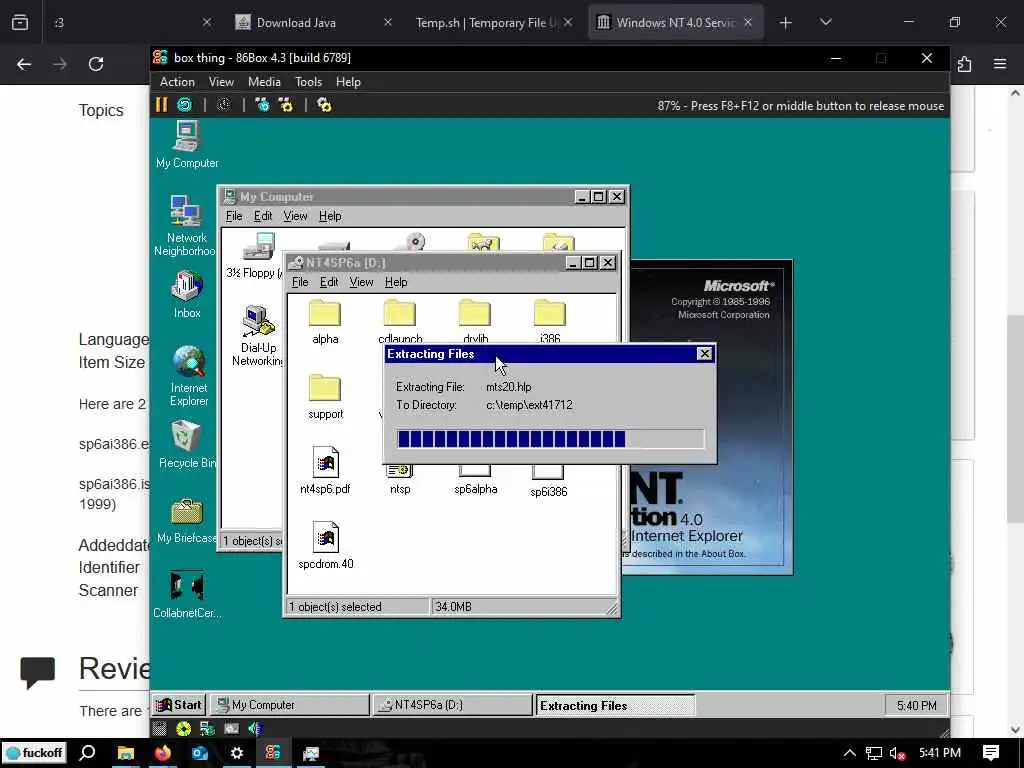Select the Network Neighborhood desktop icon
The height and width of the screenshot is (768, 1024).
[185, 225]
